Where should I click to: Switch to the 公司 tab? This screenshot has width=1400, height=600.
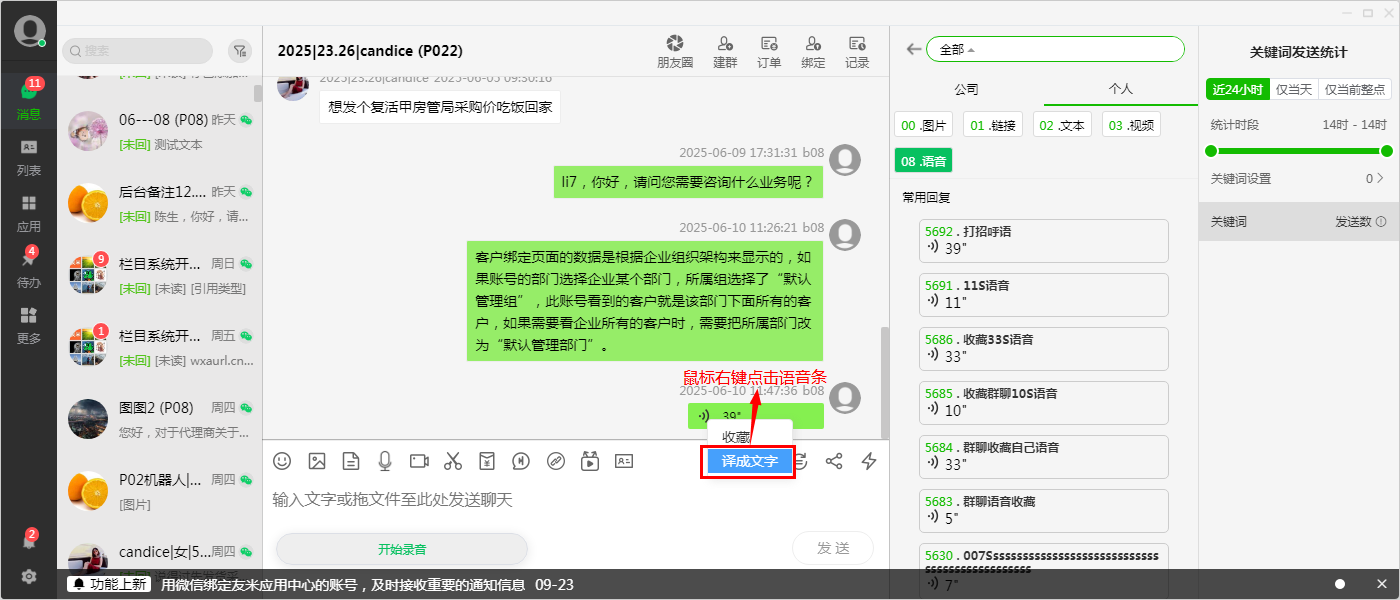(965, 89)
